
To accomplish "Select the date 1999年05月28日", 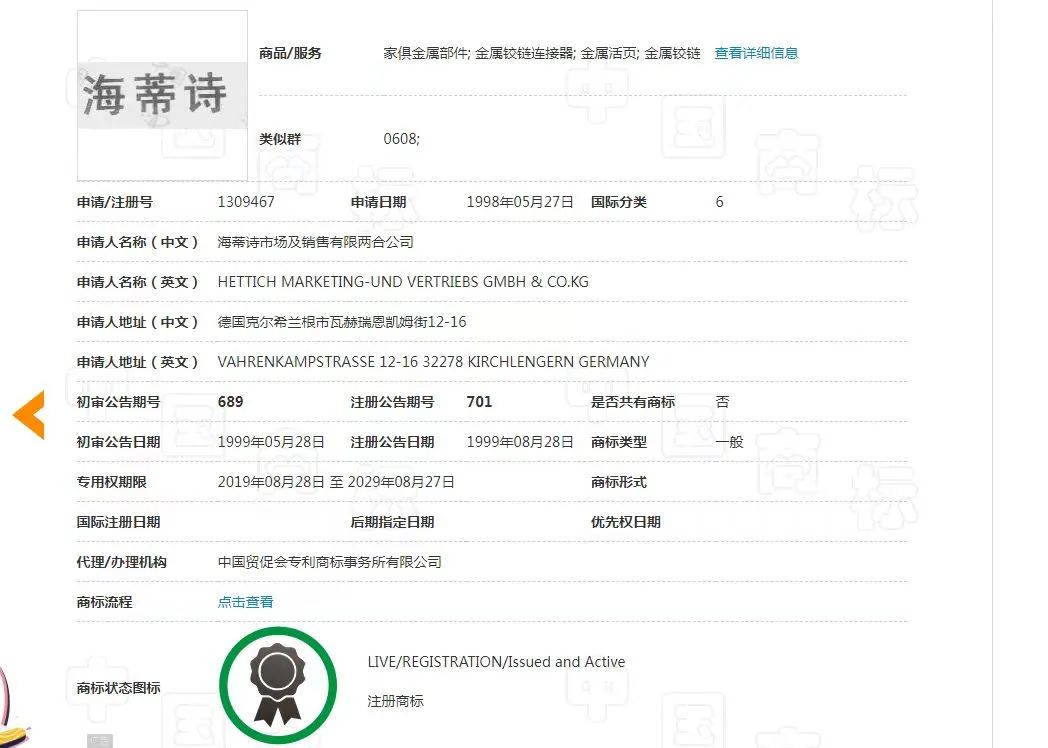I will coord(271,442).
